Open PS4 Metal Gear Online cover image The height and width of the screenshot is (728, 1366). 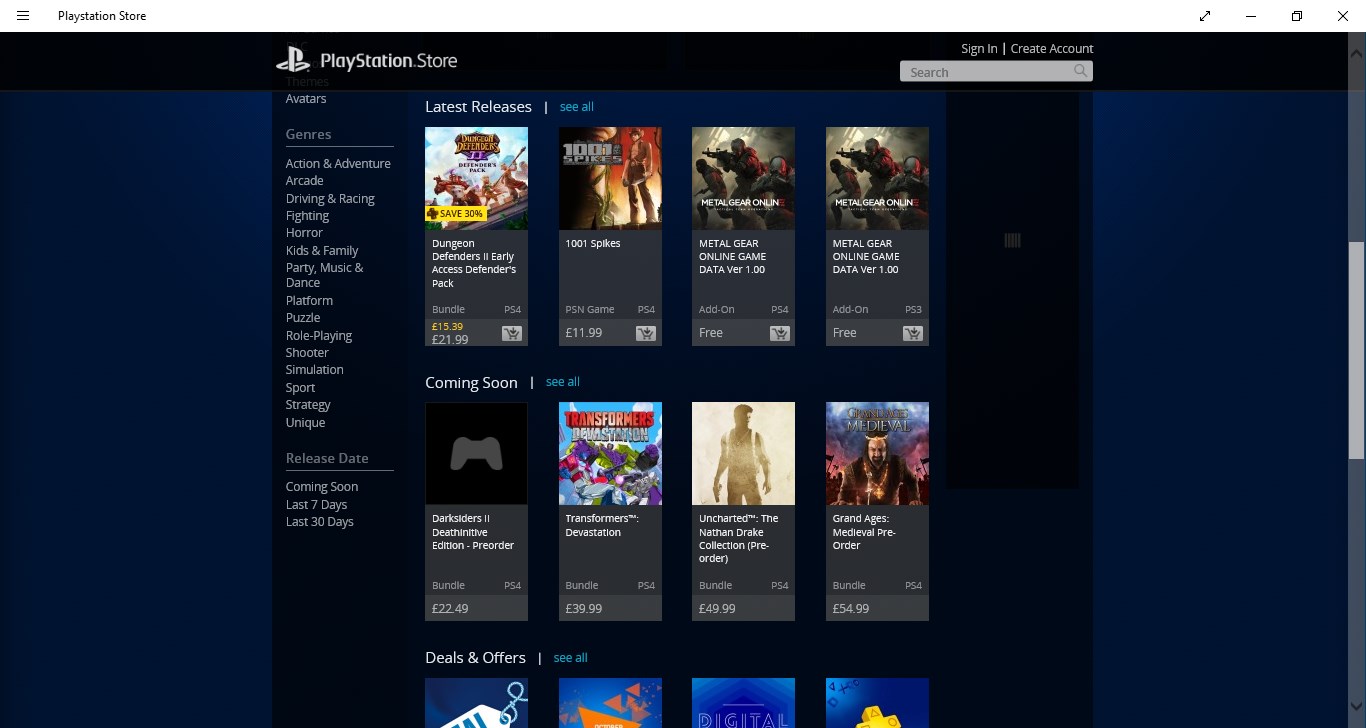point(743,178)
